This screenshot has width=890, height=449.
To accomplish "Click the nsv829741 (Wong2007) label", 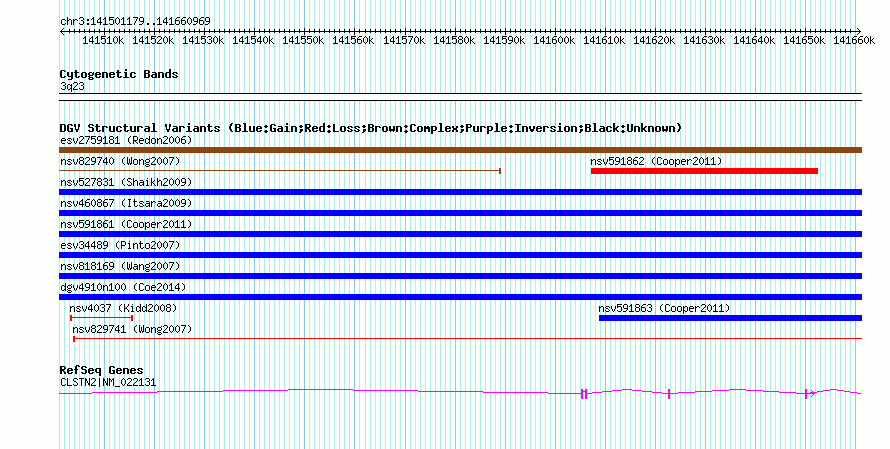I will [132, 329].
